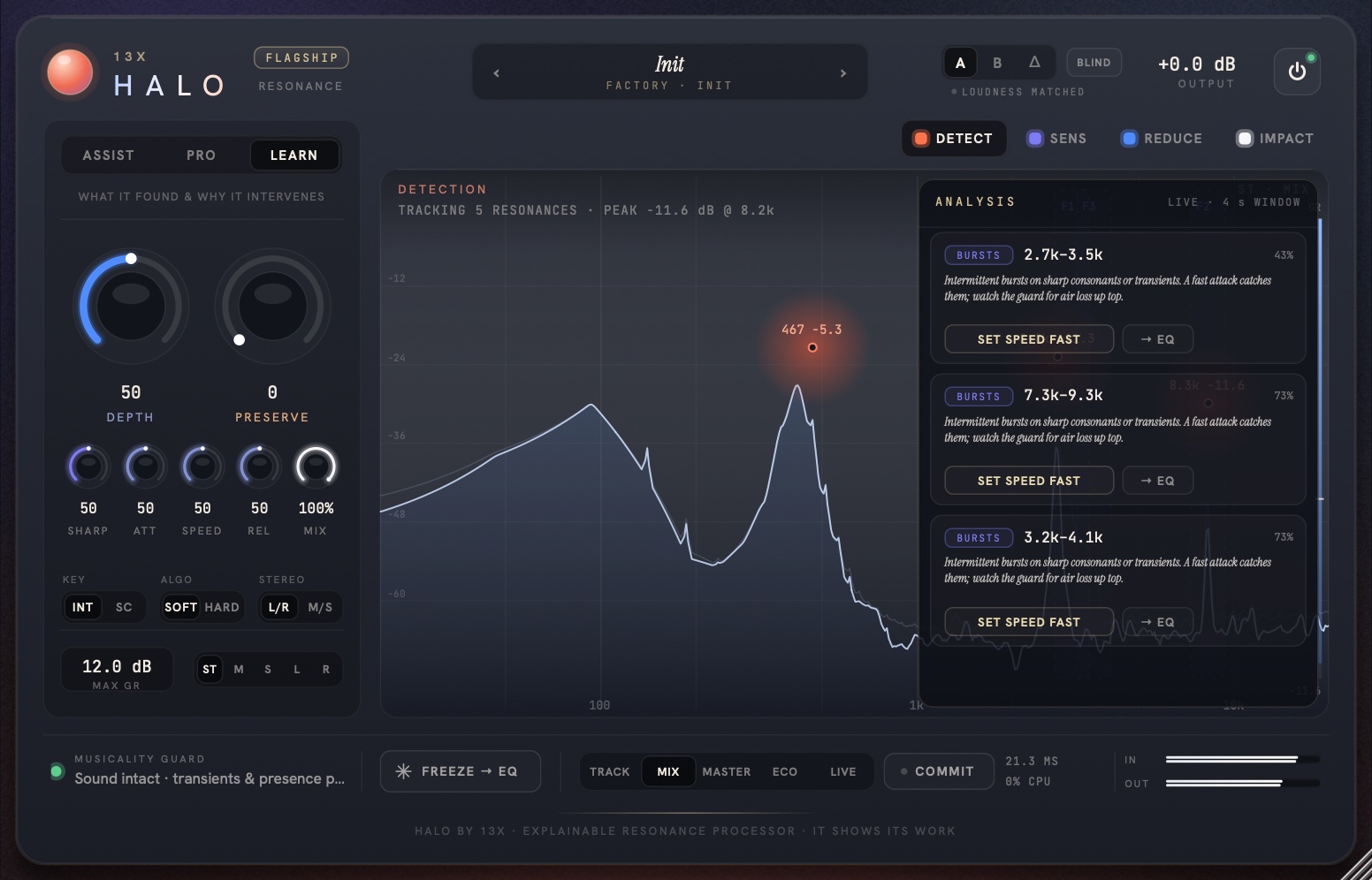Click the OUT level meter
The height and width of the screenshot is (880, 1372).
1243,784
